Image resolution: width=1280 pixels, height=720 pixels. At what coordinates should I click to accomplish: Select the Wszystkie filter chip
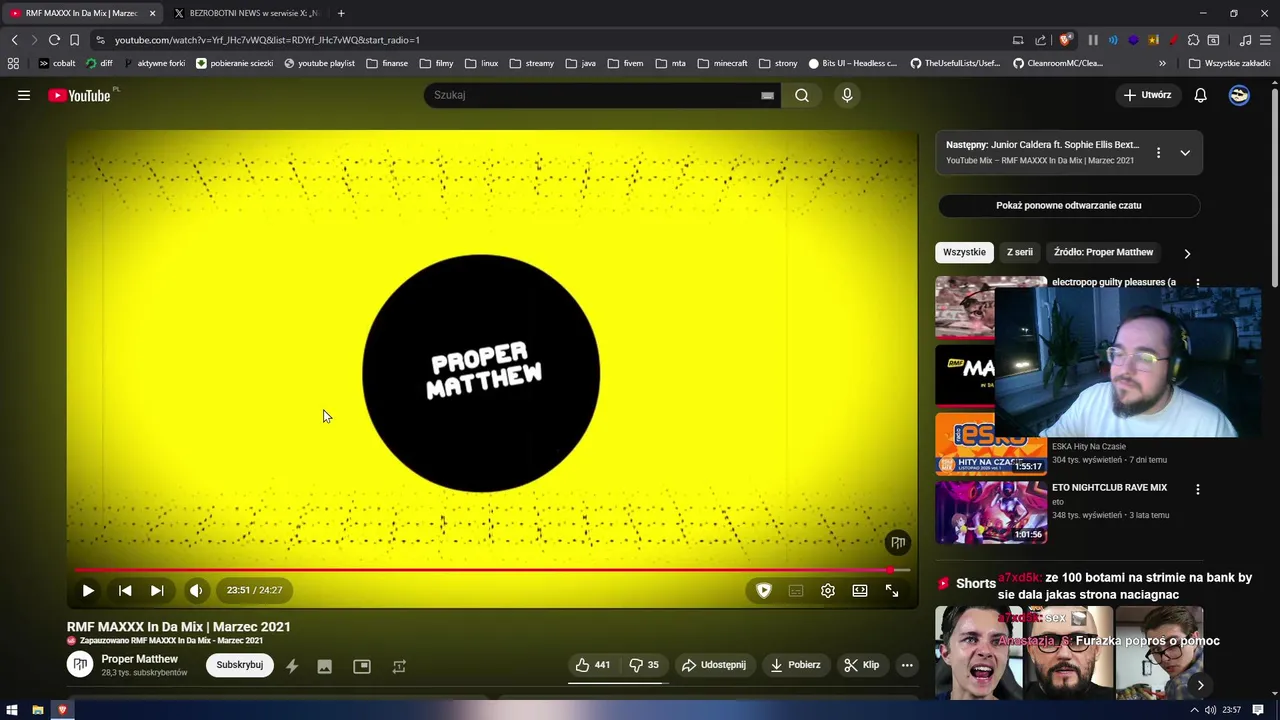(964, 252)
